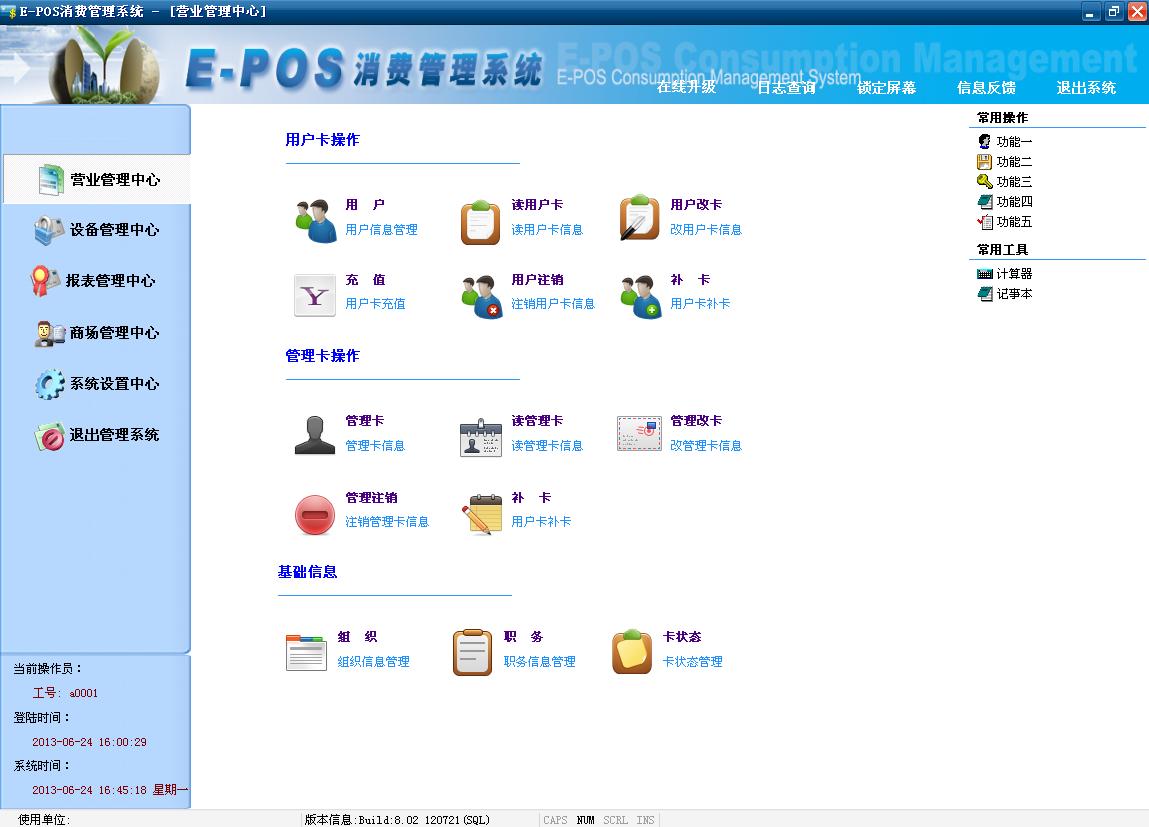Screen dimensions: 1149x827
Task: Open the 读管理卡 ID badge icon
Action: [x=481, y=437]
